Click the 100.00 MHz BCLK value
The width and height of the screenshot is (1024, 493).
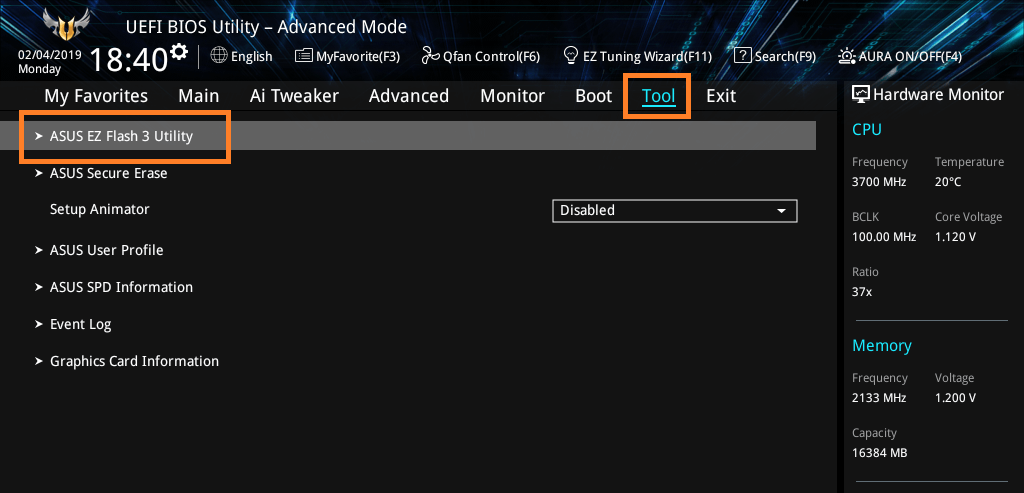[884, 236]
